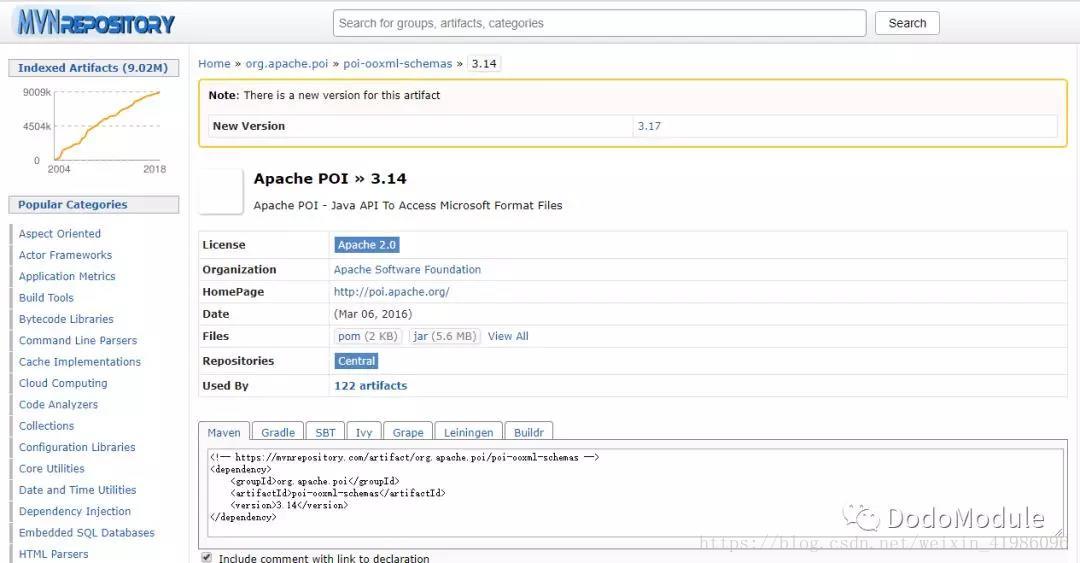Click the Apache POI artifact thumbnail image
The width and height of the screenshot is (1080, 563).
pos(220,191)
